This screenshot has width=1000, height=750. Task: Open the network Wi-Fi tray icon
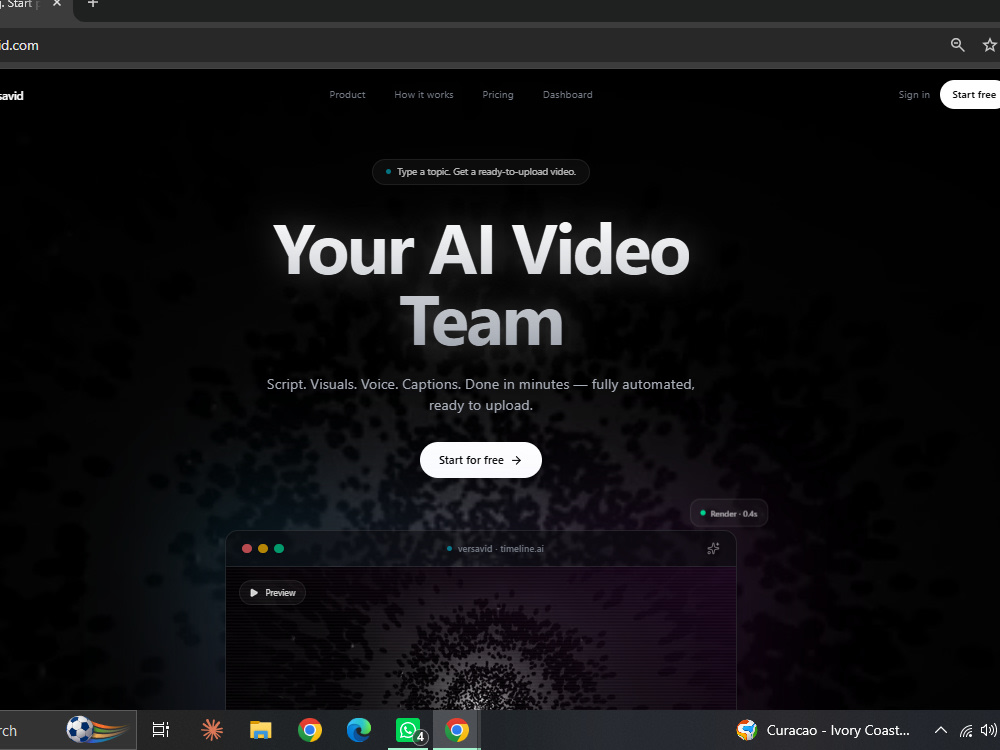(966, 731)
